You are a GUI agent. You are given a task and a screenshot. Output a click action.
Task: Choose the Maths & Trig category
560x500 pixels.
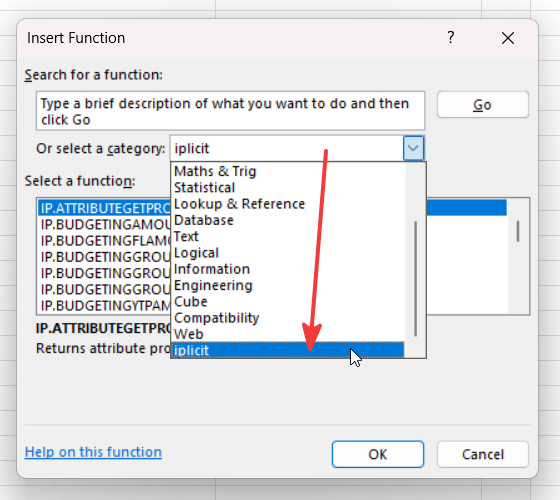coord(215,171)
